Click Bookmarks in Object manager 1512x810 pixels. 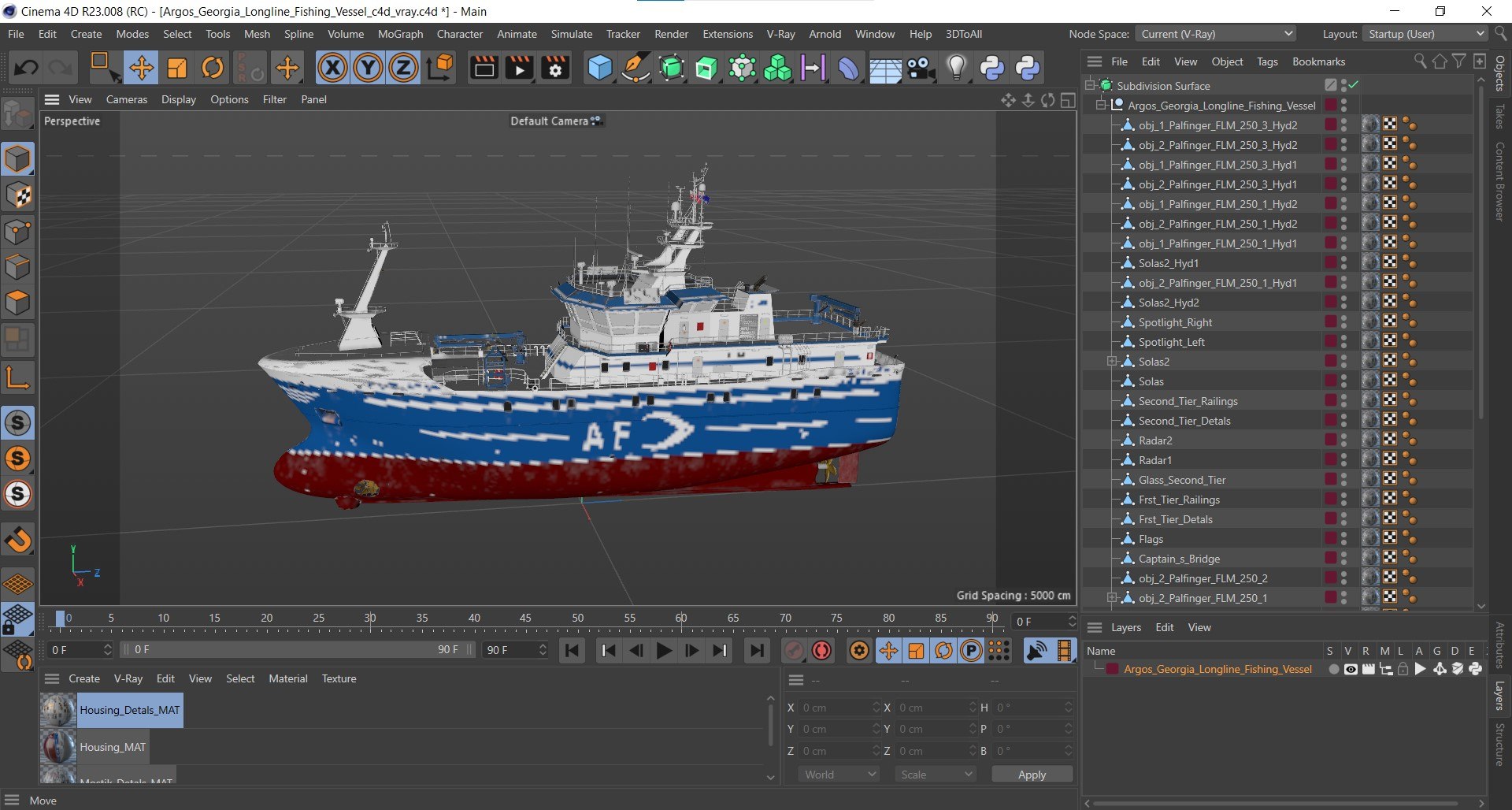pos(1318,61)
